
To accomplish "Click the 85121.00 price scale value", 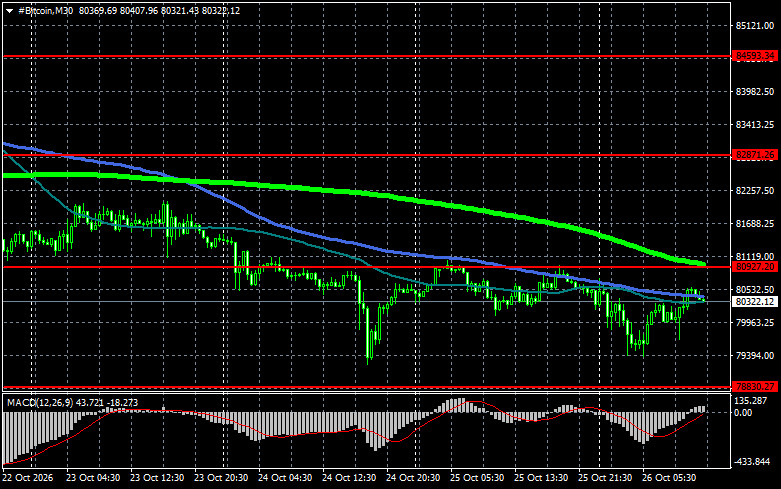I will click(755, 26).
